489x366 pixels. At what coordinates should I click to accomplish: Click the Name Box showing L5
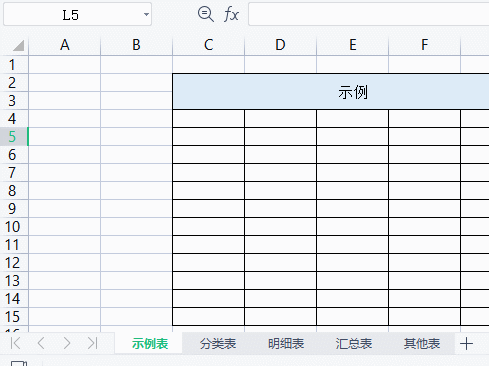tap(77, 14)
